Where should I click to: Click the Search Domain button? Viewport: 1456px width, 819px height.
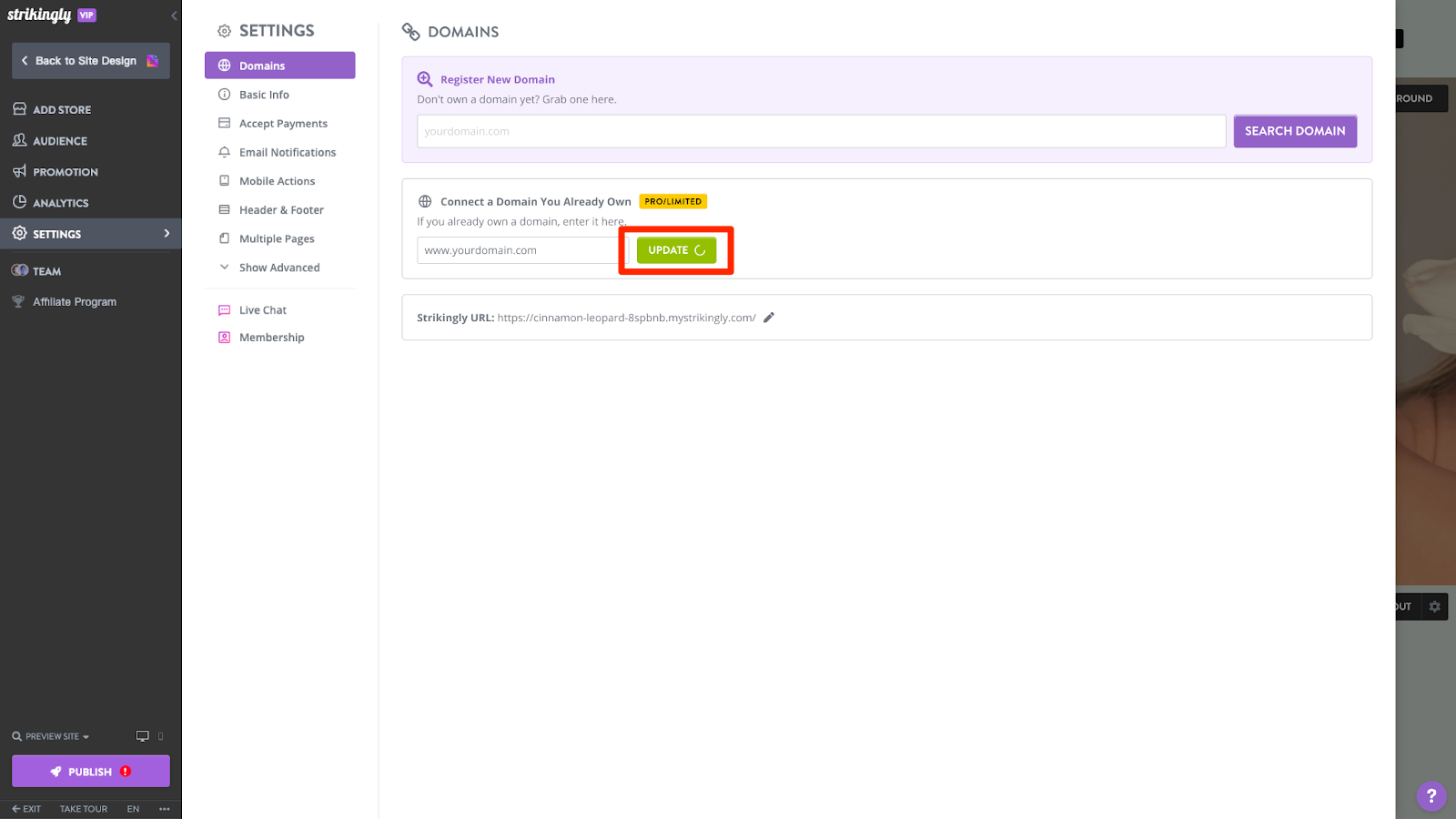[1295, 131]
